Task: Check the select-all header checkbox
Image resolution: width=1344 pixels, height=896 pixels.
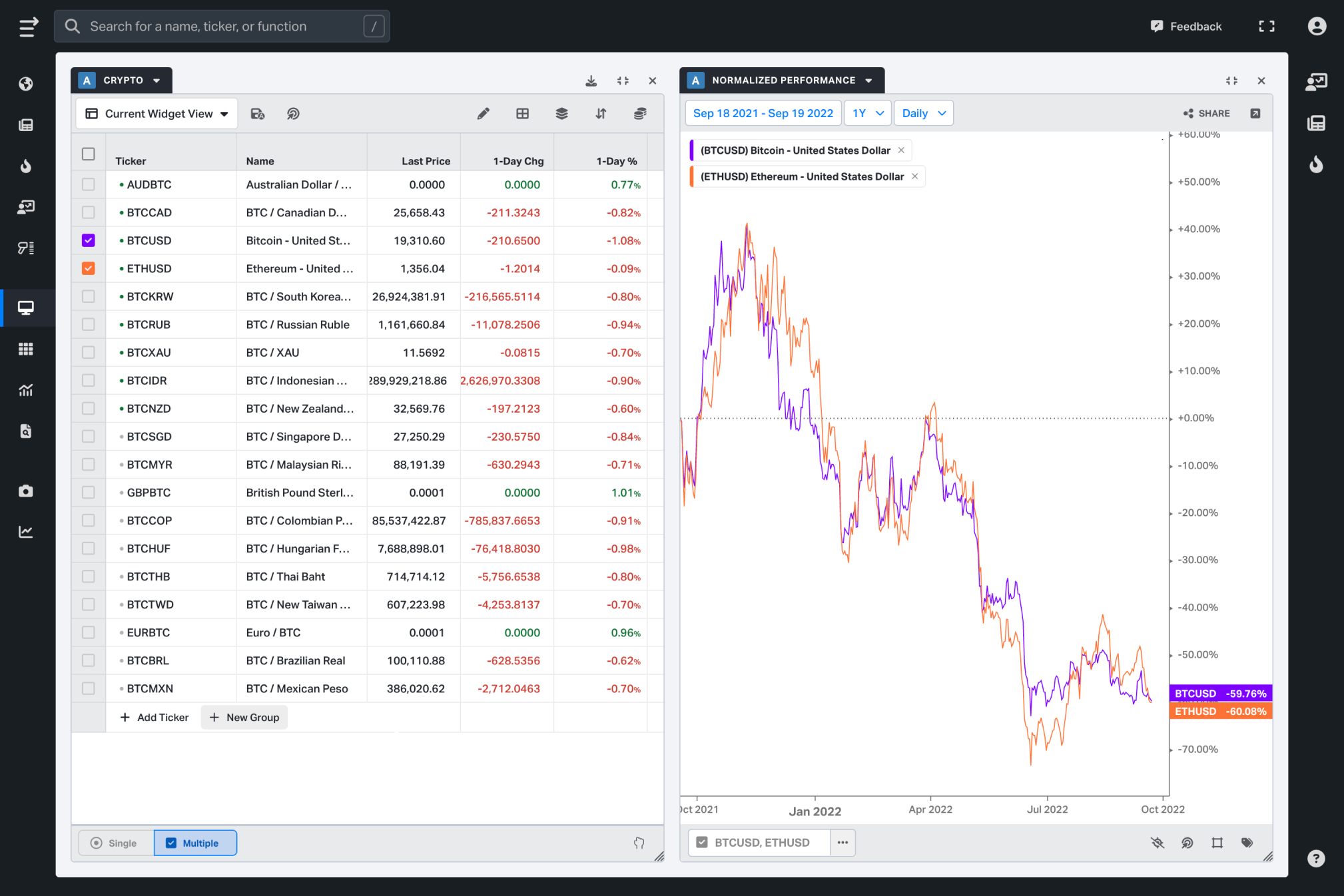Action: [x=89, y=154]
